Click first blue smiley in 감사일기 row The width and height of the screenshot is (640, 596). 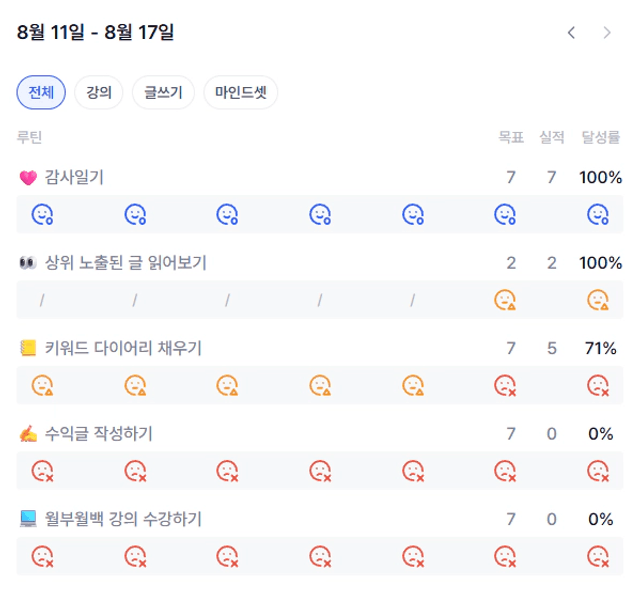(42, 214)
